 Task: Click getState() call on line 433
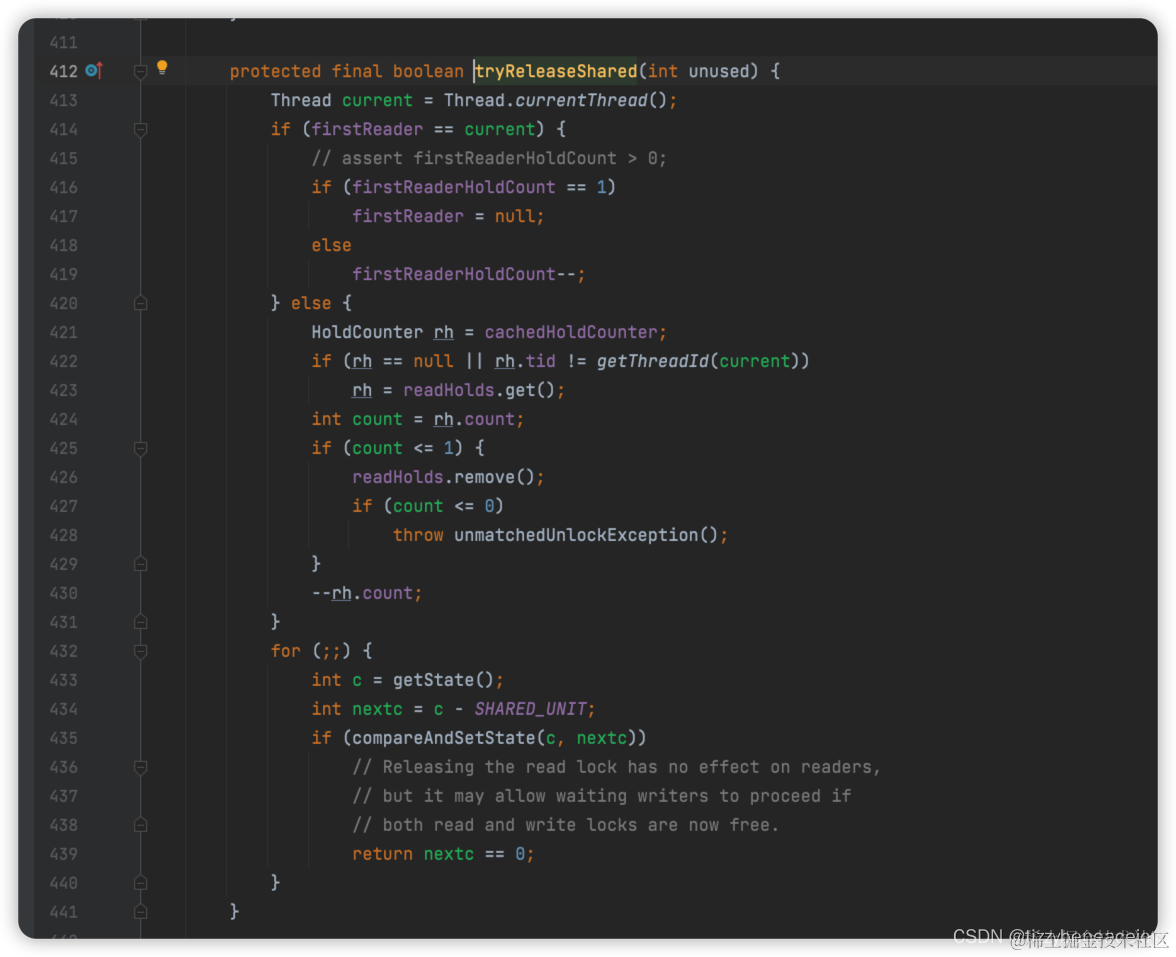443,680
